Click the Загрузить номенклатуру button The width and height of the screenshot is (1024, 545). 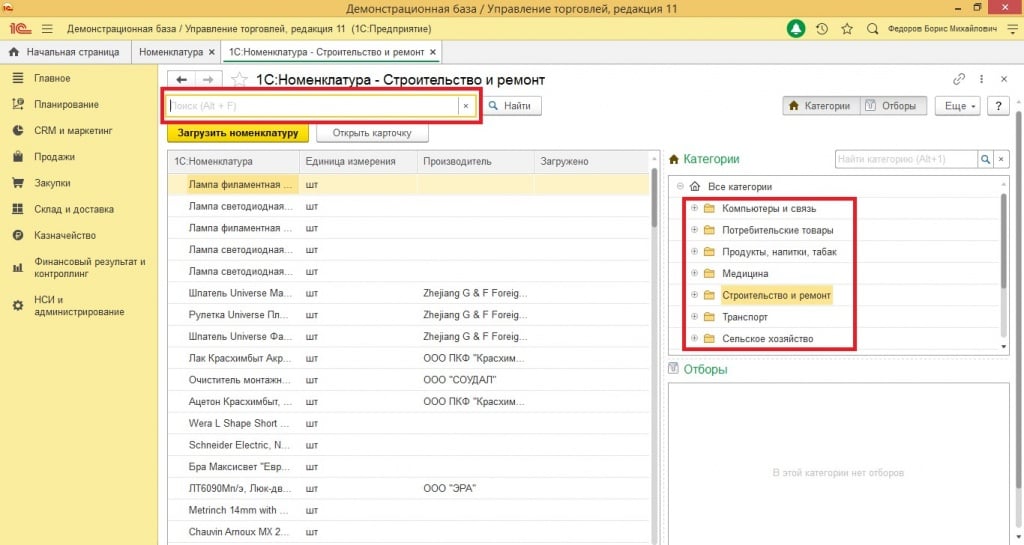coord(238,133)
